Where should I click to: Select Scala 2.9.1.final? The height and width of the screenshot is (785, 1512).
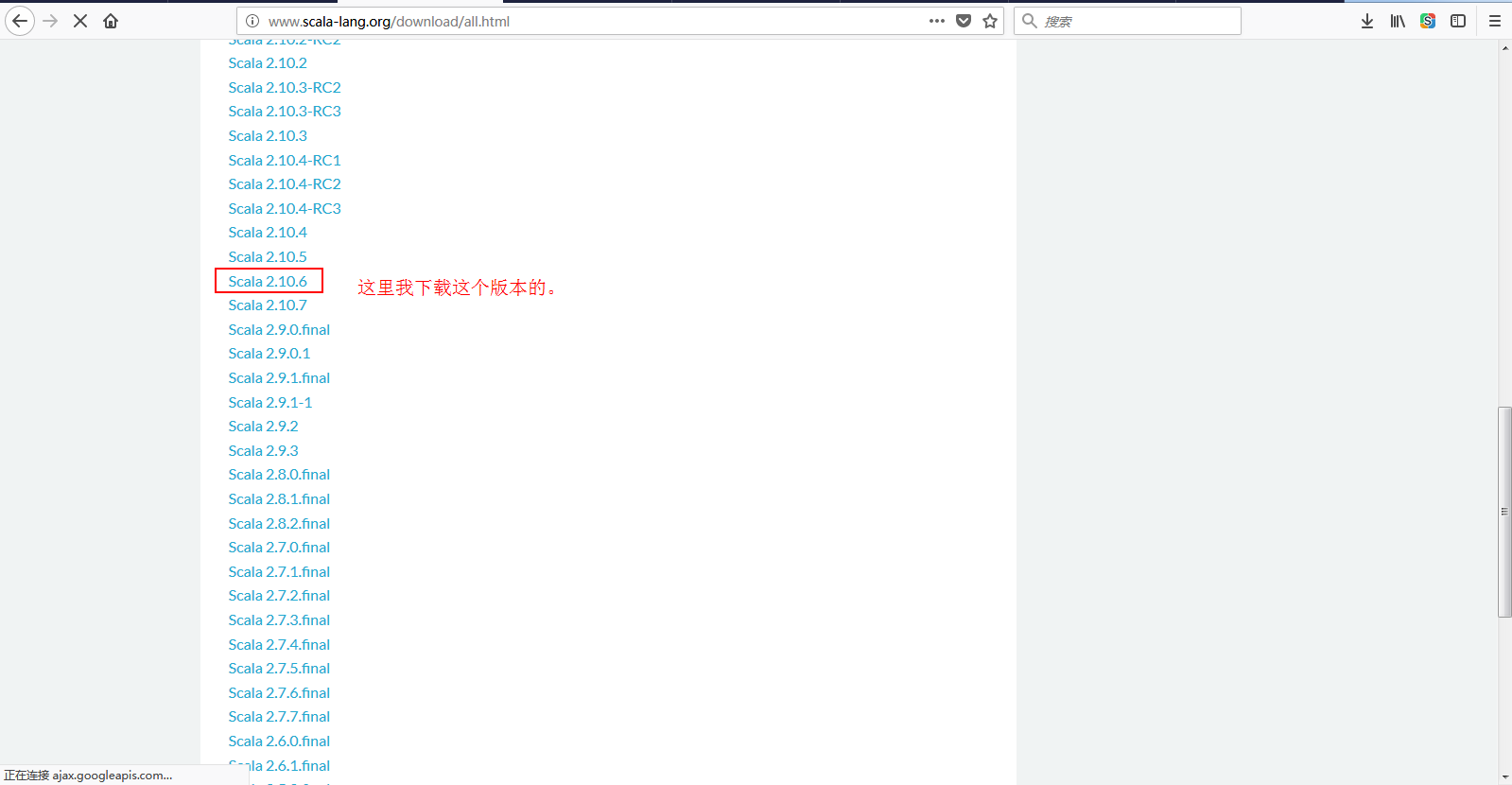pyautogui.click(x=279, y=378)
